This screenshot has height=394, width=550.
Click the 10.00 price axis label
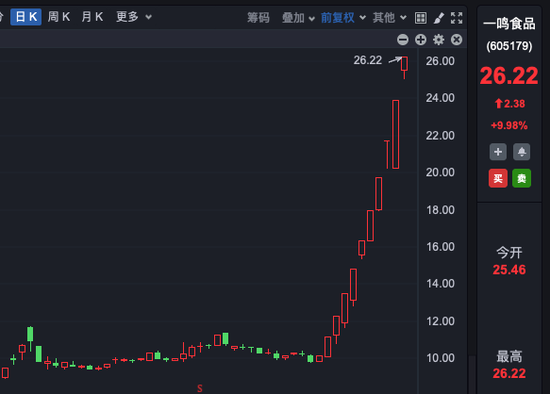(x=441, y=358)
